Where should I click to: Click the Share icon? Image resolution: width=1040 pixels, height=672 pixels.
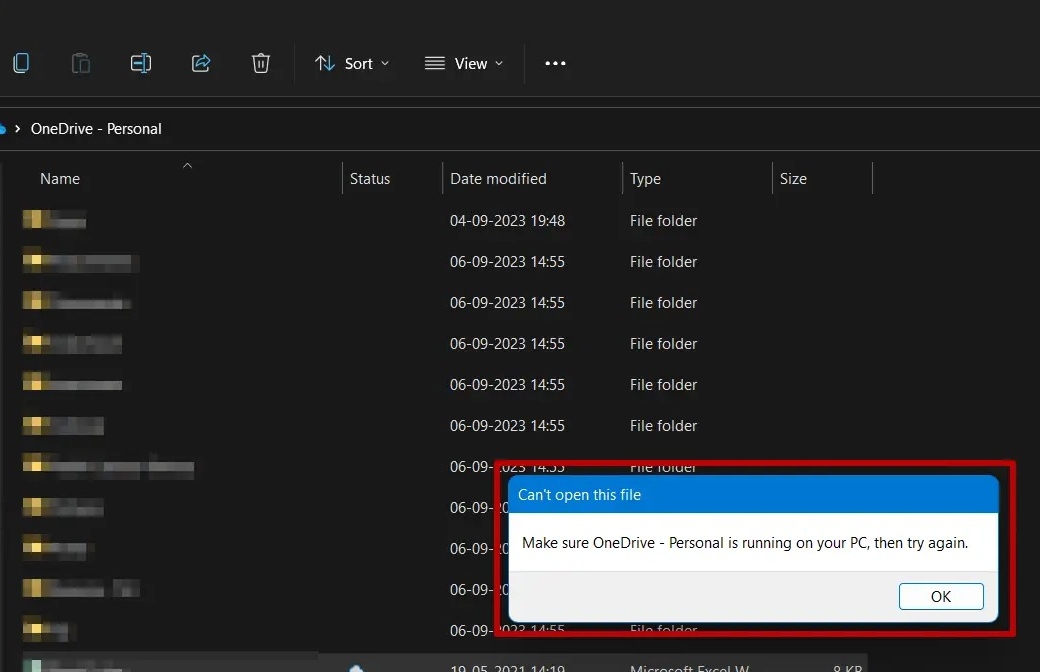pyautogui.click(x=201, y=62)
